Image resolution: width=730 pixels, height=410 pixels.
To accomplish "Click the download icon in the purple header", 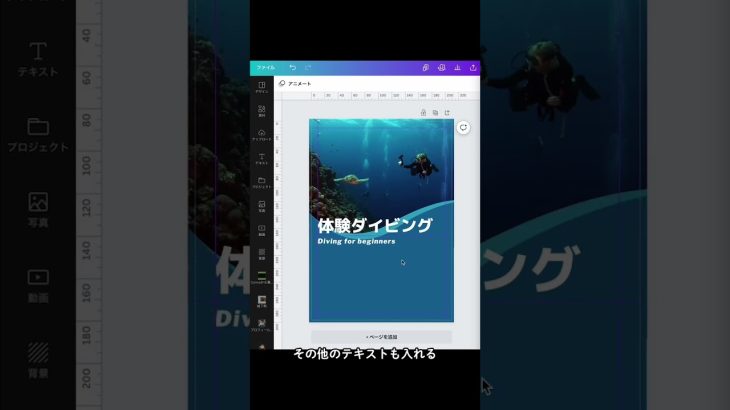I will (457, 67).
